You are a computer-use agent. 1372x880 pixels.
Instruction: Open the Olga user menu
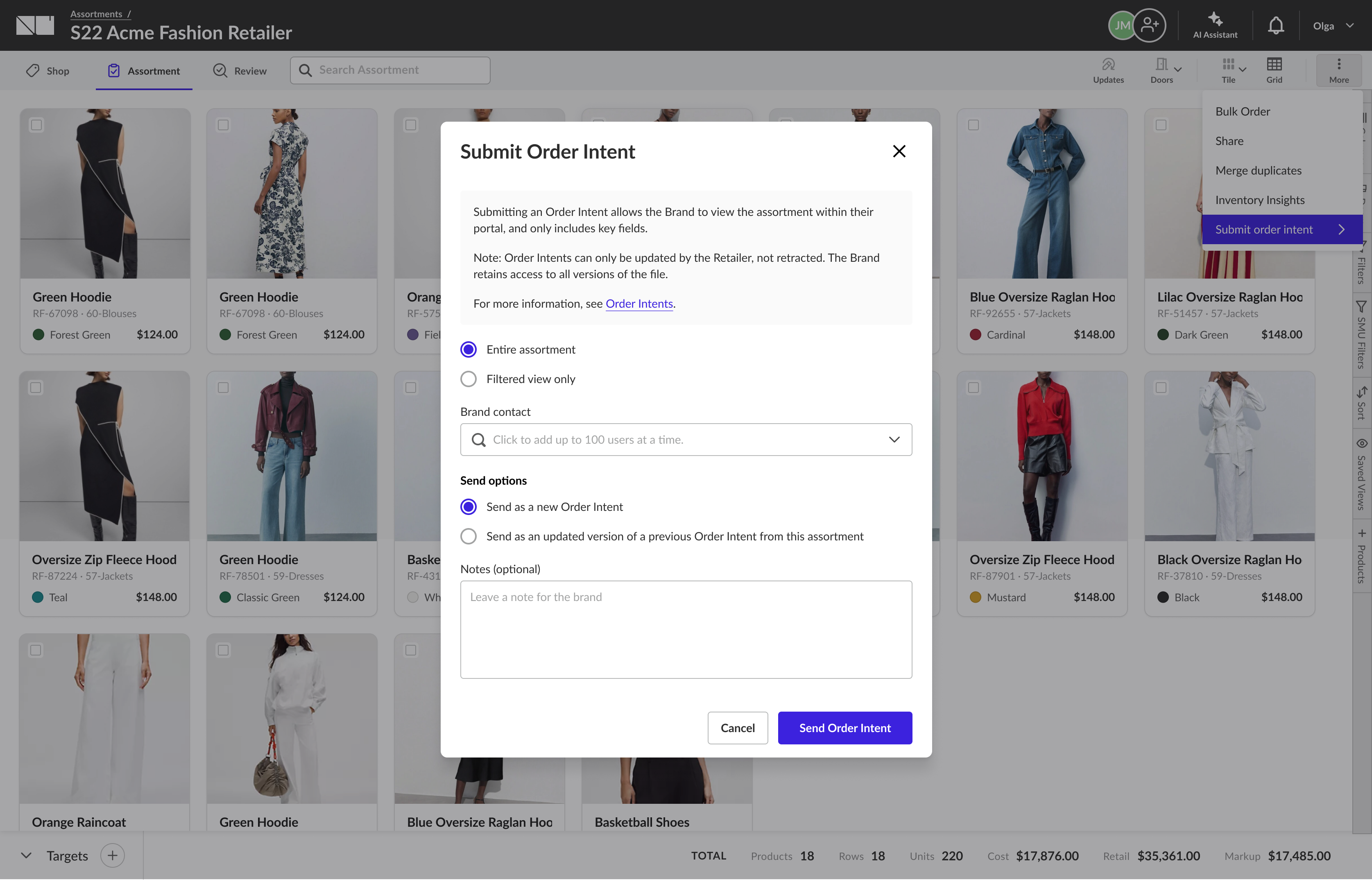coord(1333,26)
